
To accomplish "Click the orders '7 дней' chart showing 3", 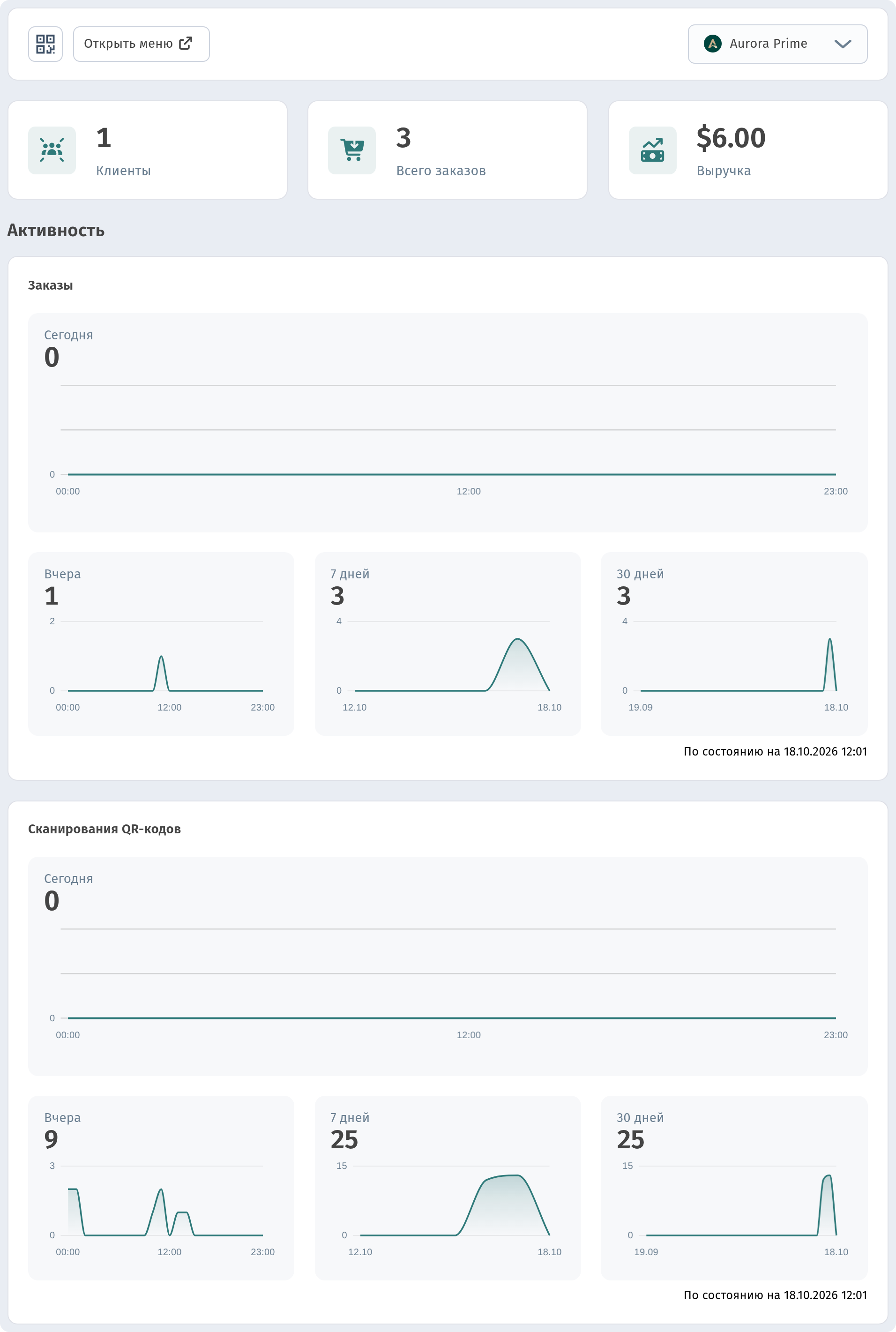I will pos(448,644).
